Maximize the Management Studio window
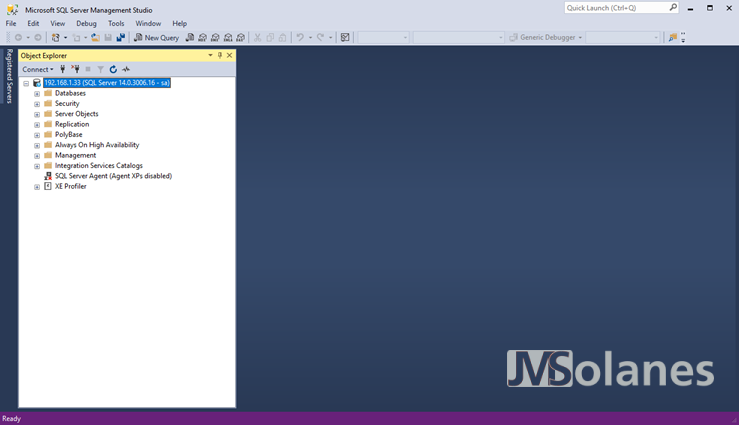The image size is (740, 425). [x=710, y=8]
